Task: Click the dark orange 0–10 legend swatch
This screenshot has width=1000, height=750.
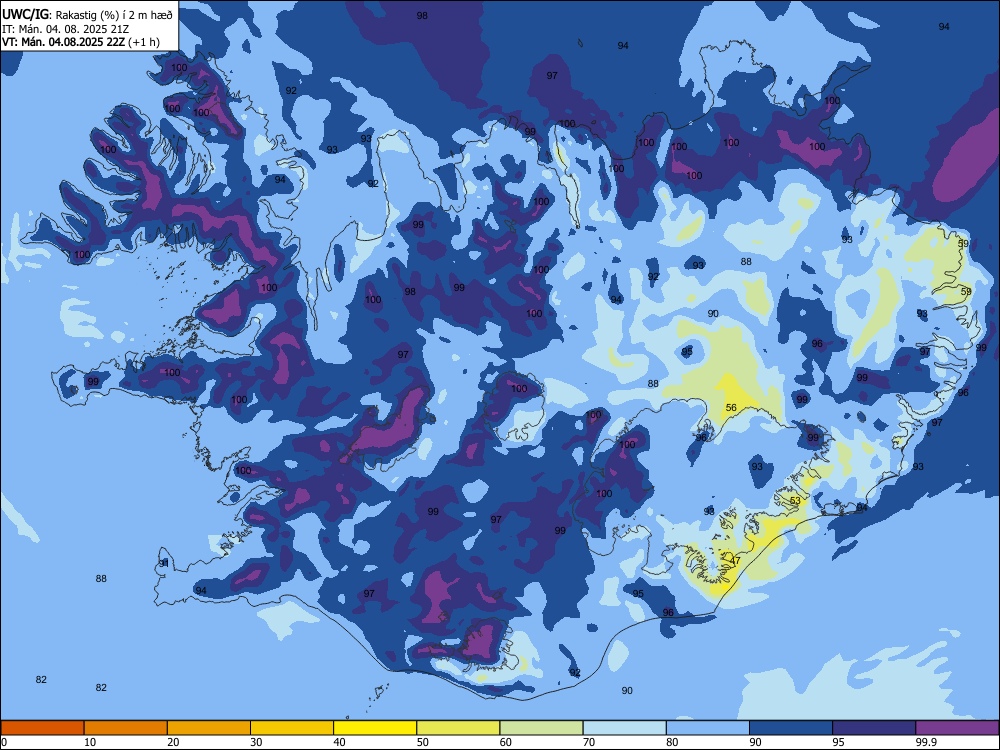Action: click(x=42, y=728)
